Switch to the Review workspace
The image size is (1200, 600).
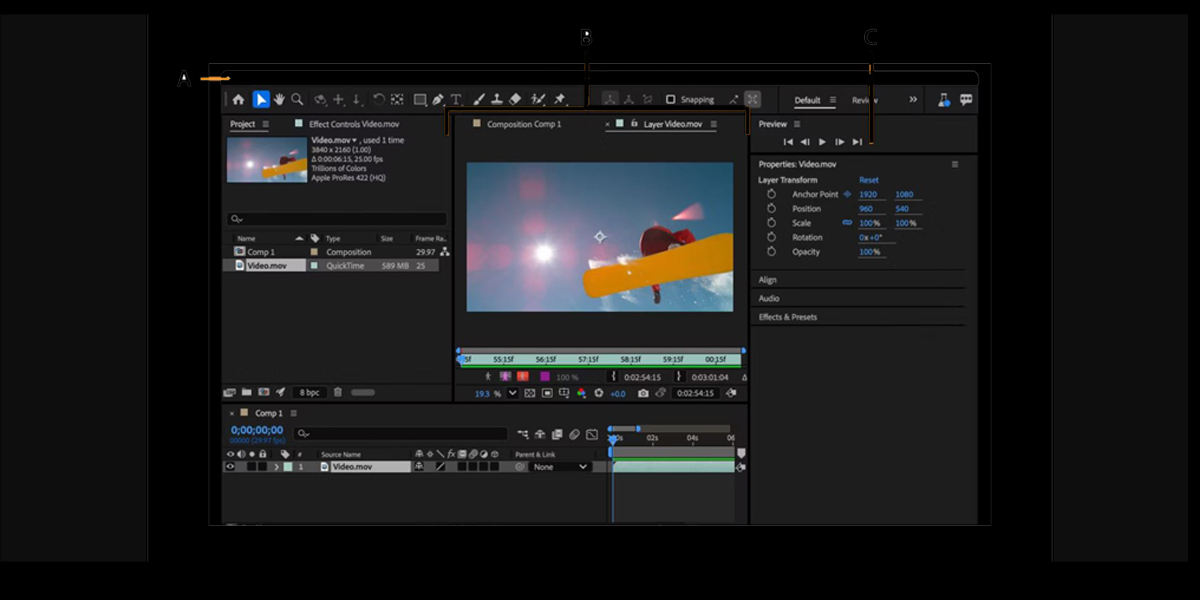click(865, 100)
